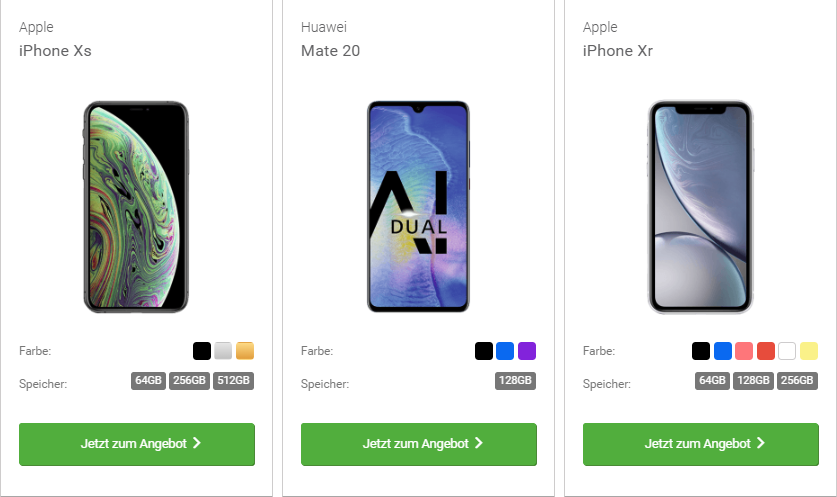The height and width of the screenshot is (497, 837).
Task: Open the iPhone Xs product image
Action: pyautogui.click(x=136, y=207)
